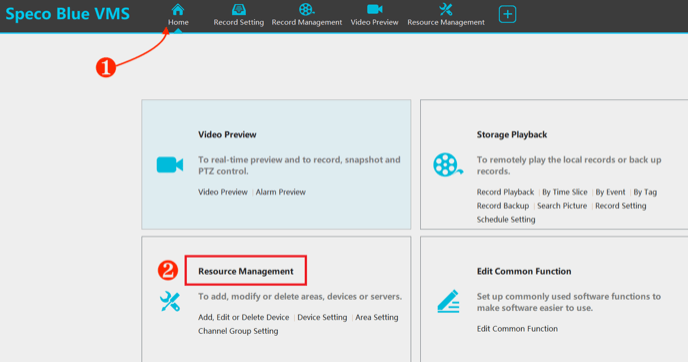Click the text 'To add, modify or delete areas'
Viewport: 688px width, 362px height.
click(x=261, y=297)
